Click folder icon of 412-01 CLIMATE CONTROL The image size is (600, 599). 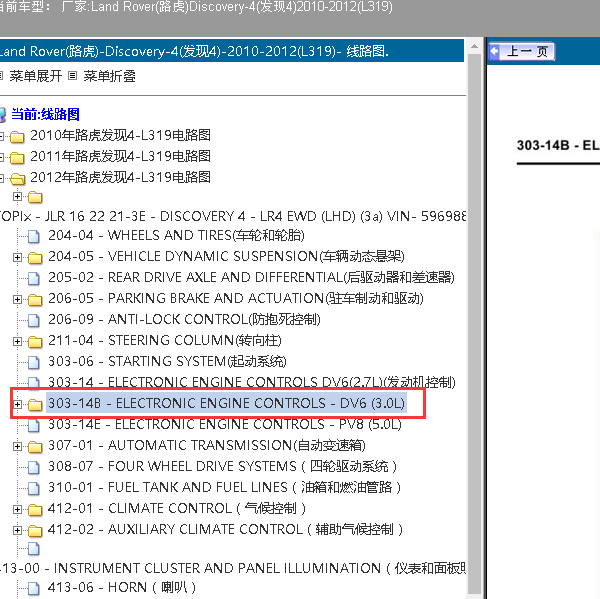click(35, 510)
